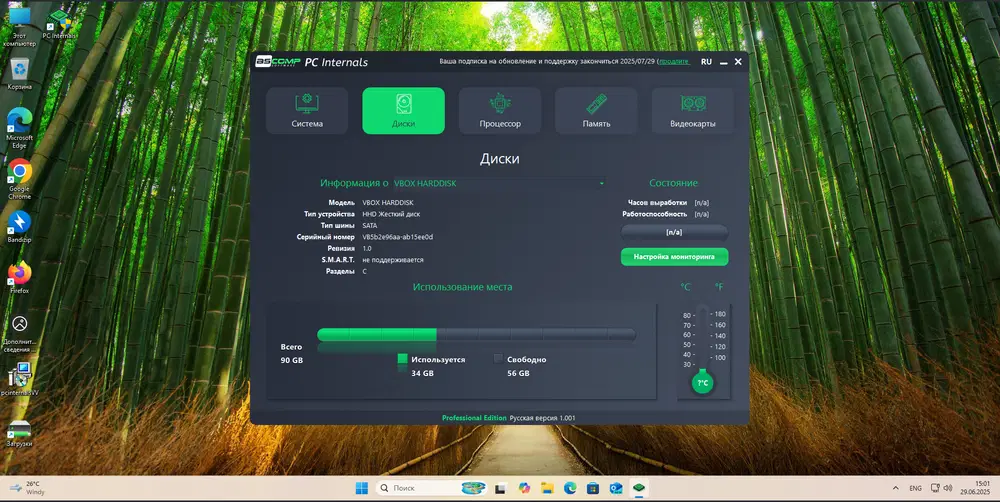Image resolution: width=1000 pixels, height=502 pixels.
Task: Click the taskbar Поиск search box
Action: tap(432, 488)
